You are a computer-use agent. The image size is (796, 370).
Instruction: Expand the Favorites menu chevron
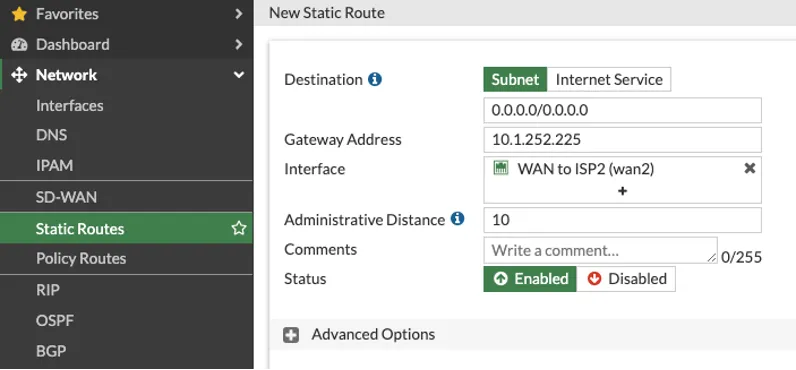[239, 14]
